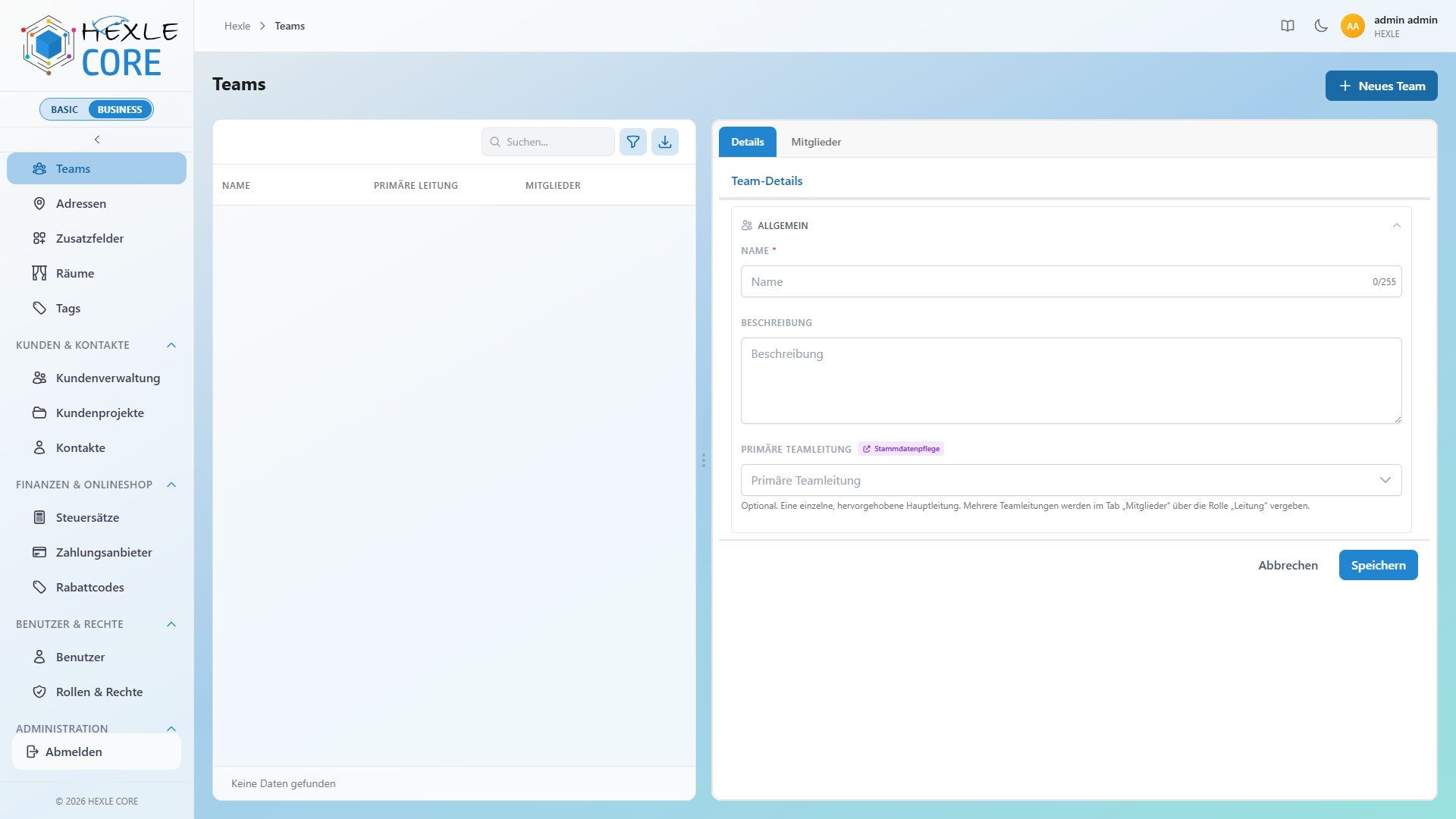Image resolution: width=1456 pixels, height=819 pixels.
Task: Click the Rabattcodes tag icon
Action: coord(39,587)
